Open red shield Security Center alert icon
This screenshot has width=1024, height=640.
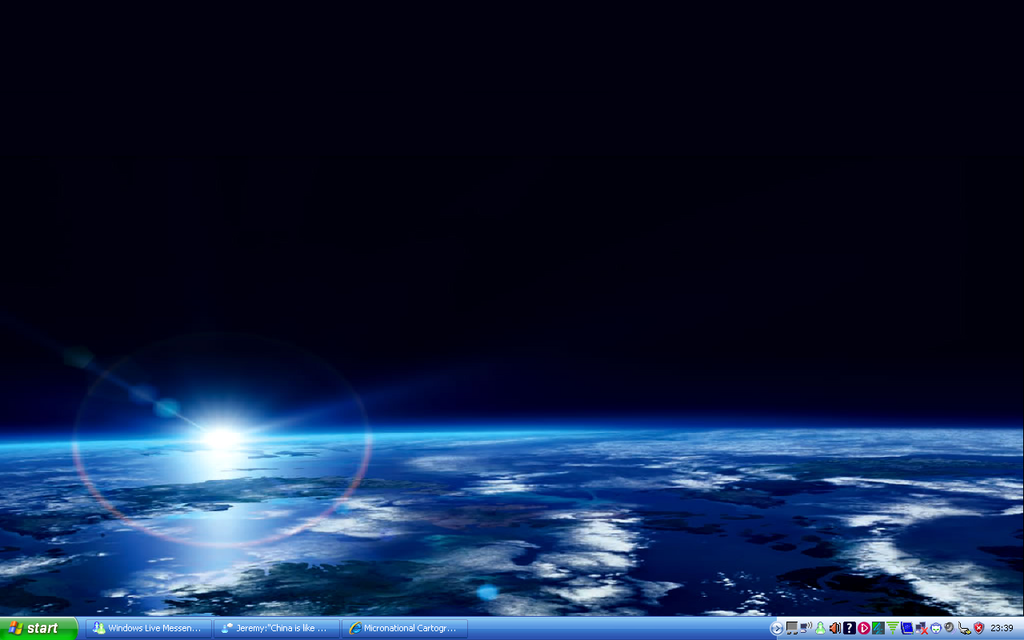point(978,628)
